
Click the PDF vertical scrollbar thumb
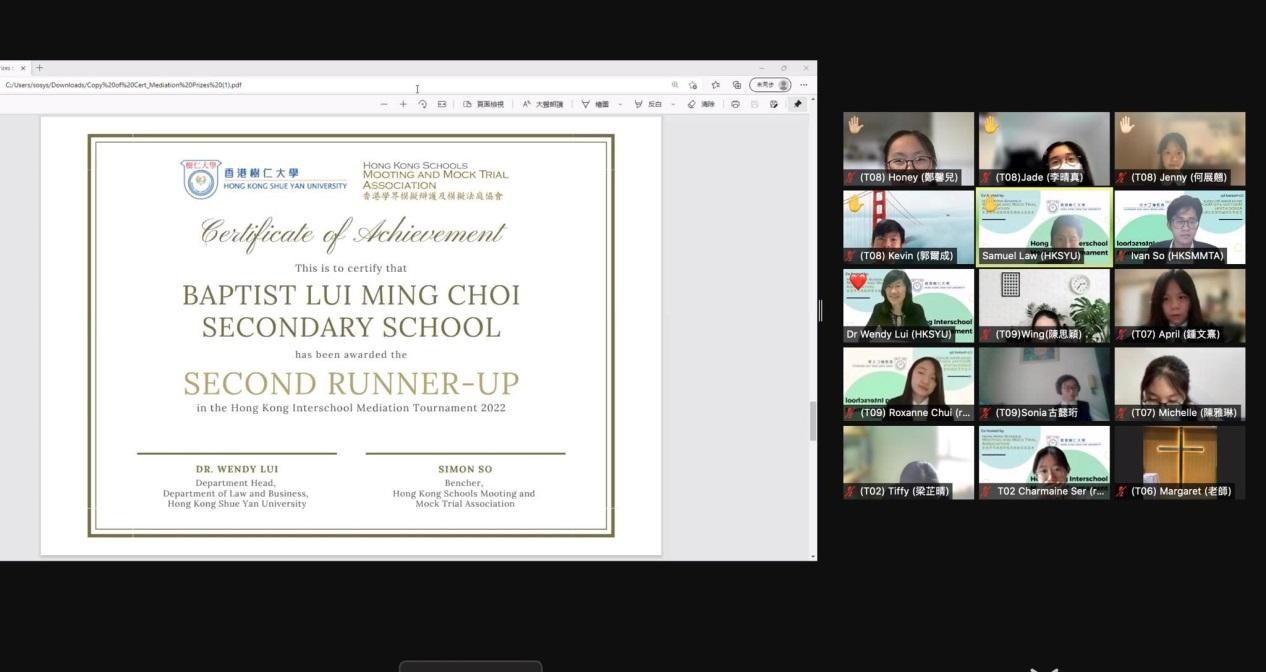813,421
